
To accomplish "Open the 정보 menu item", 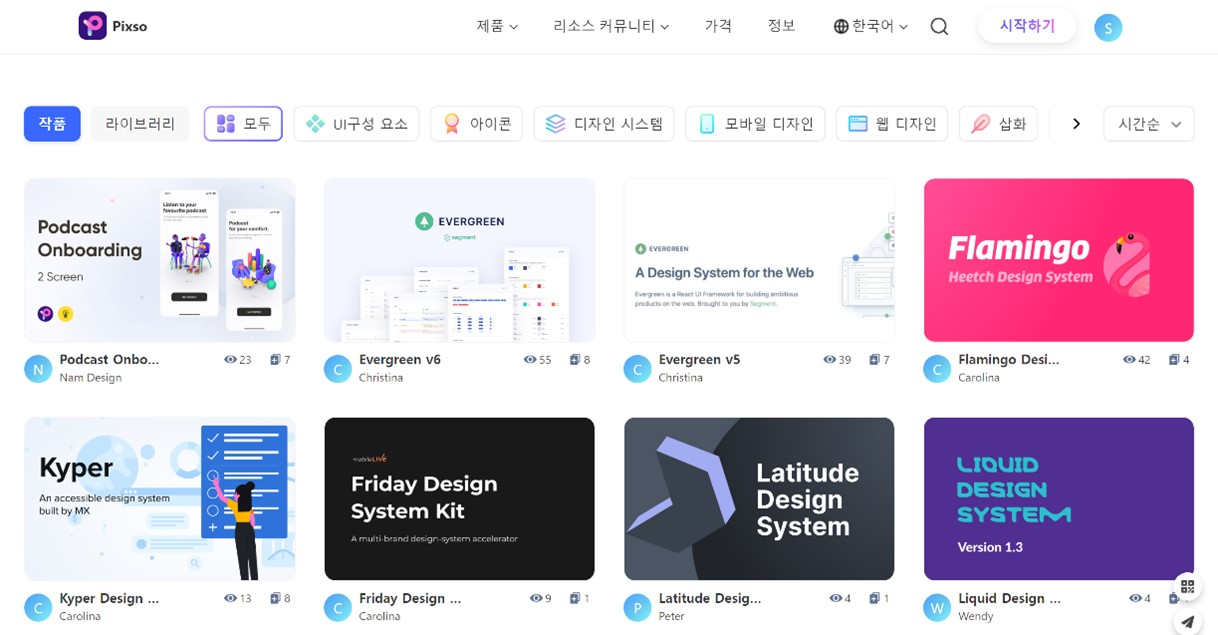I will (x=781, y=26).
